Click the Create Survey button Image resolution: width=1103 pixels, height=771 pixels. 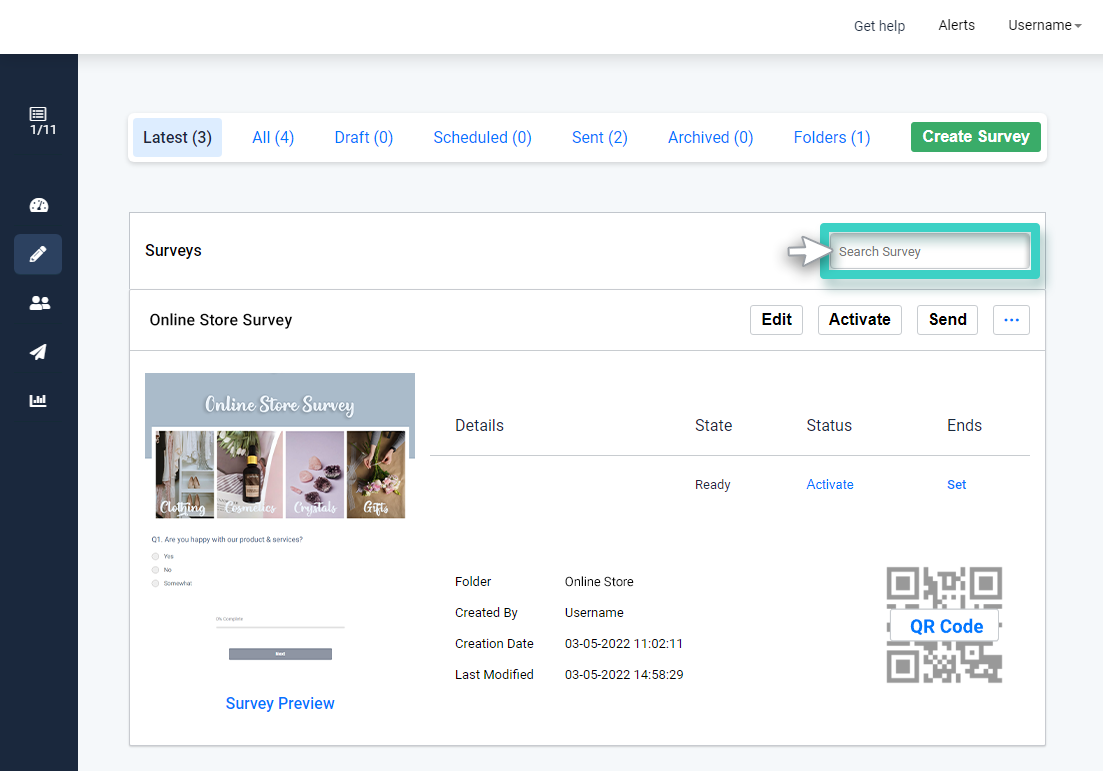tap(976, 136)
